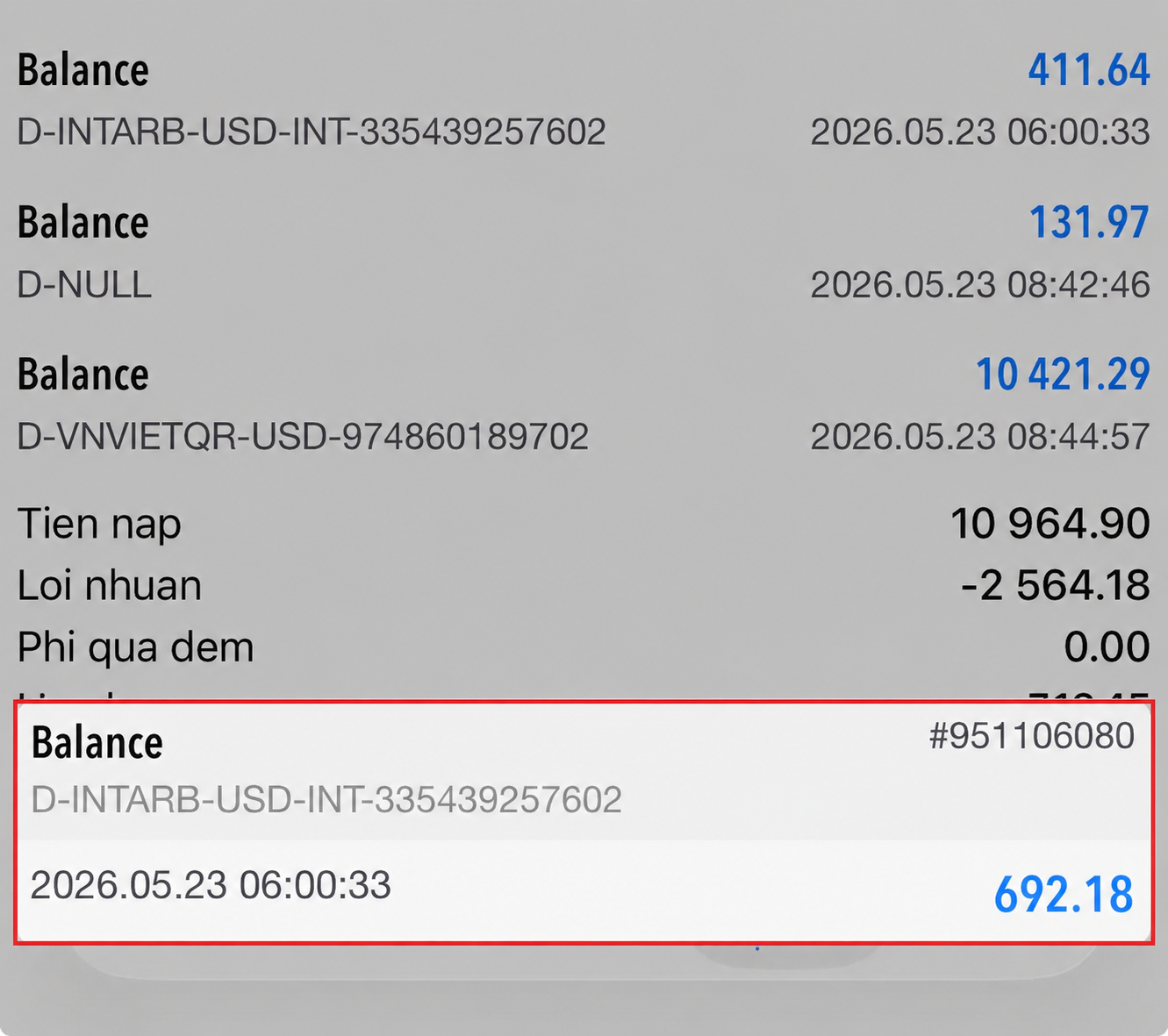Click the 0.00 swap value

tap(1107, 647)
